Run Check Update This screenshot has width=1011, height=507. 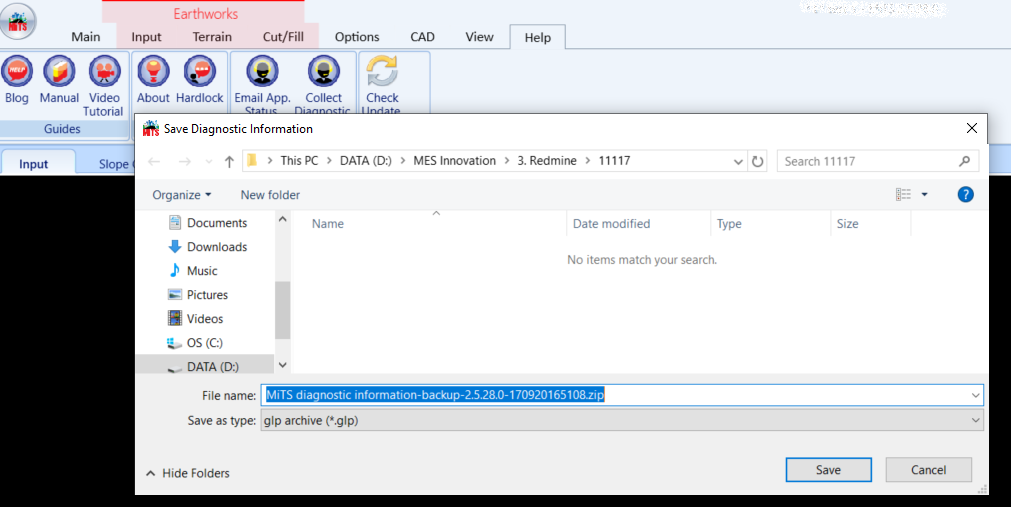(382, 84)
